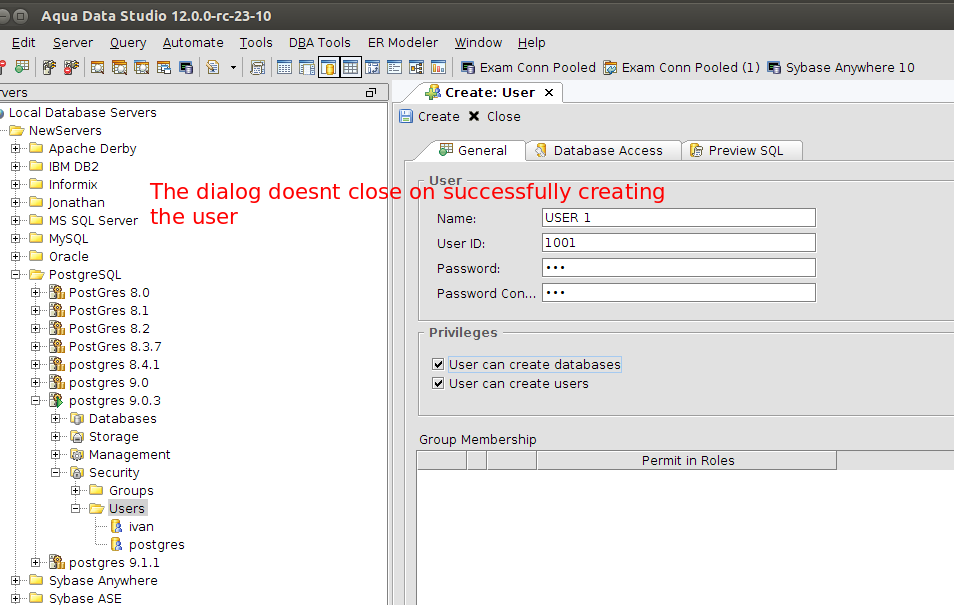Click into the Name field

[678, 218]
